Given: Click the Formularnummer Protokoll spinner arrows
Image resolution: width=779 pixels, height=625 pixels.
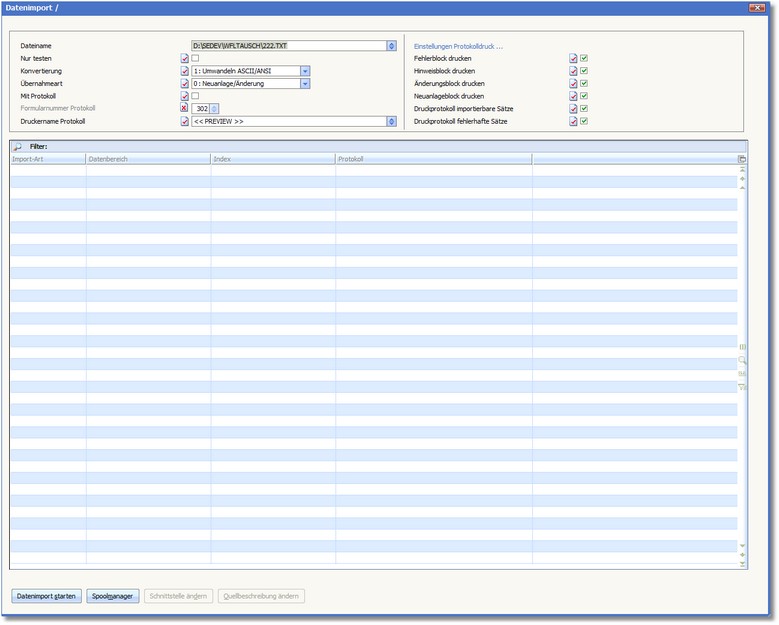Looking at the screenshot, I should 215,109.
